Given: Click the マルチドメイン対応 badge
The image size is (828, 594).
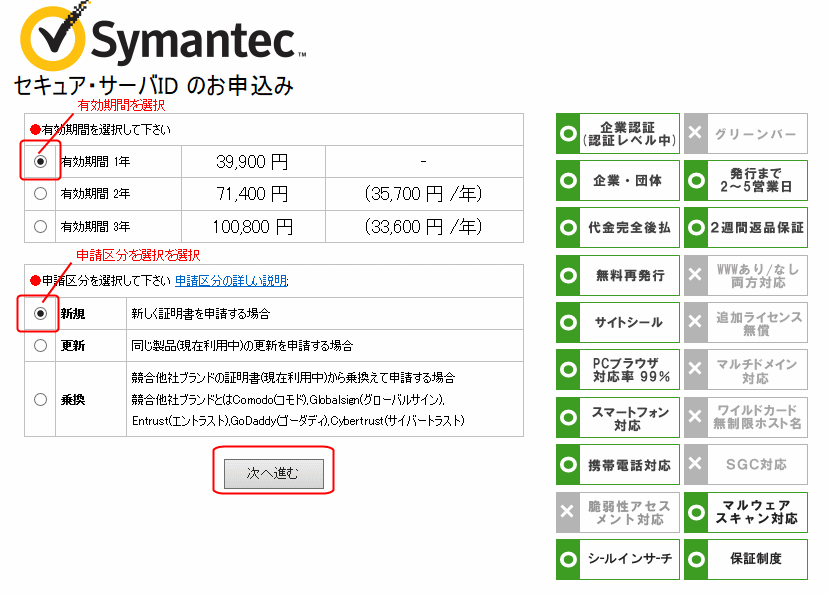Looking at the screenshot, I should click(746, 370).
